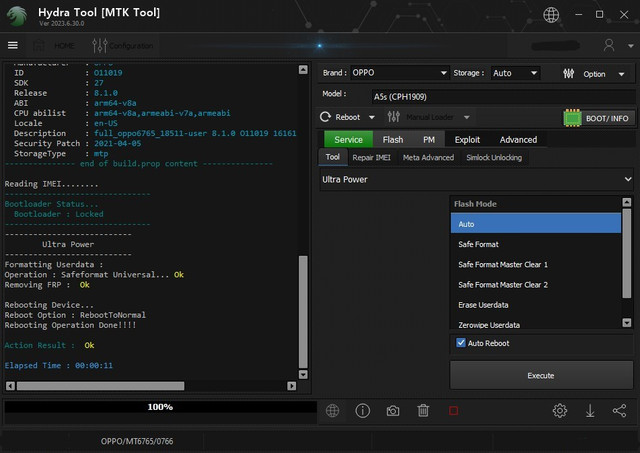Click the green chip BOOT/INFO icon

[x=572, y=118]
